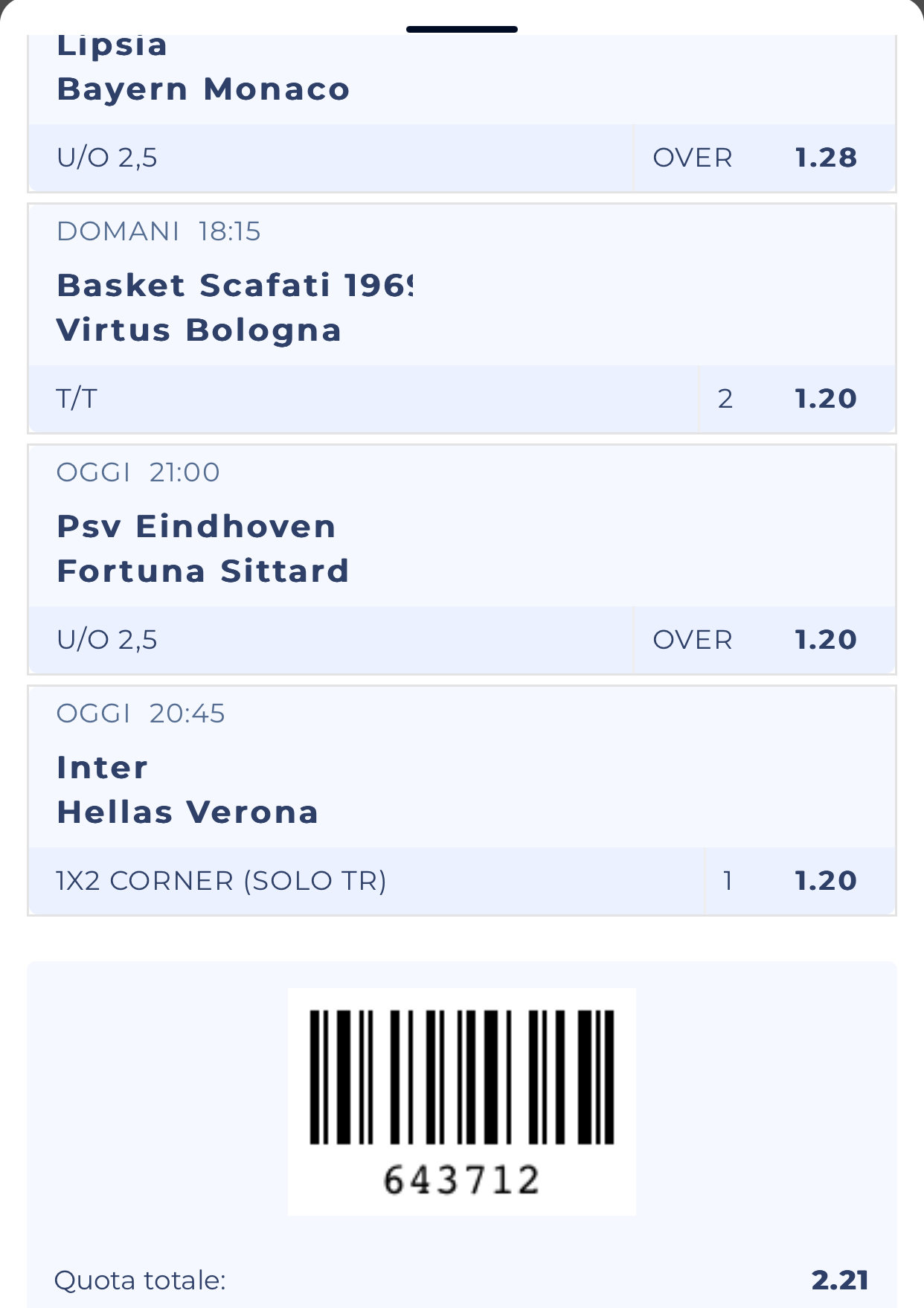The width and height of the screenshot is (924, 1308).
Task: Tap OVER selection in Psv Eindhoven row
Action: (693, 640)
